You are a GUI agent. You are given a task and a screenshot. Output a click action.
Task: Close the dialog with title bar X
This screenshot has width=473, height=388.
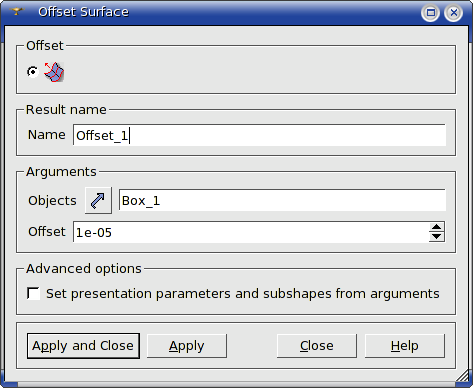pos(453,13)
